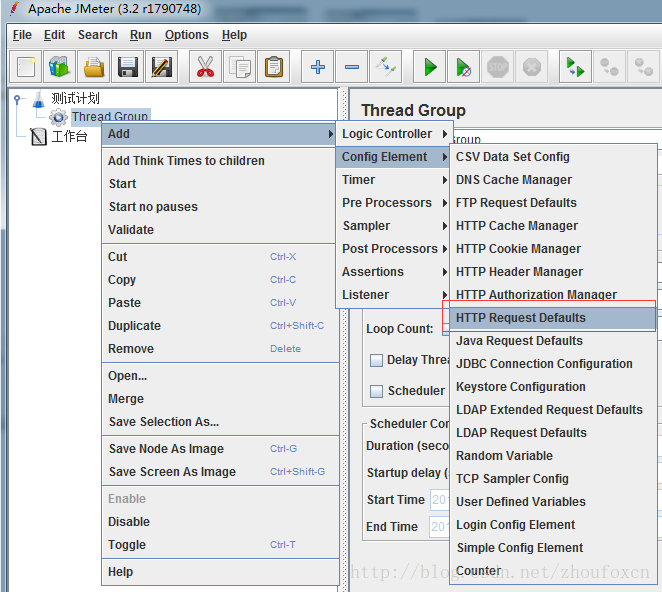Choose HTTP Cookie Manager from Config Element

[x=518, y=249]
